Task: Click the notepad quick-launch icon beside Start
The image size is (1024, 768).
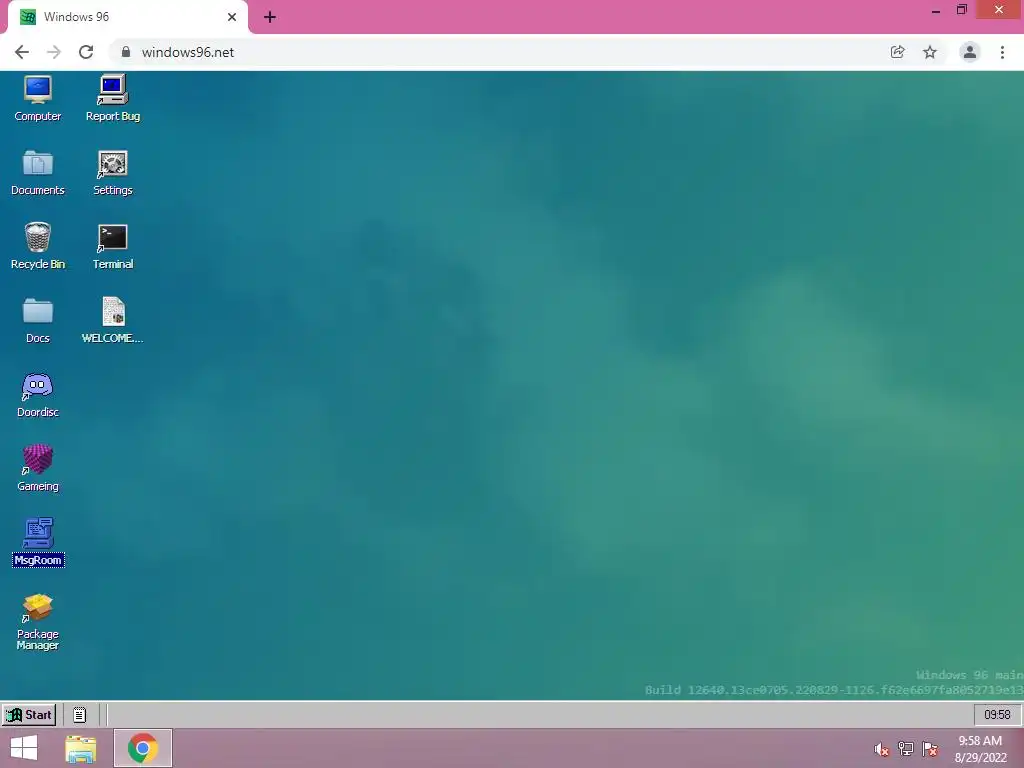Action: pyautogui.click(x=79, y=714)
